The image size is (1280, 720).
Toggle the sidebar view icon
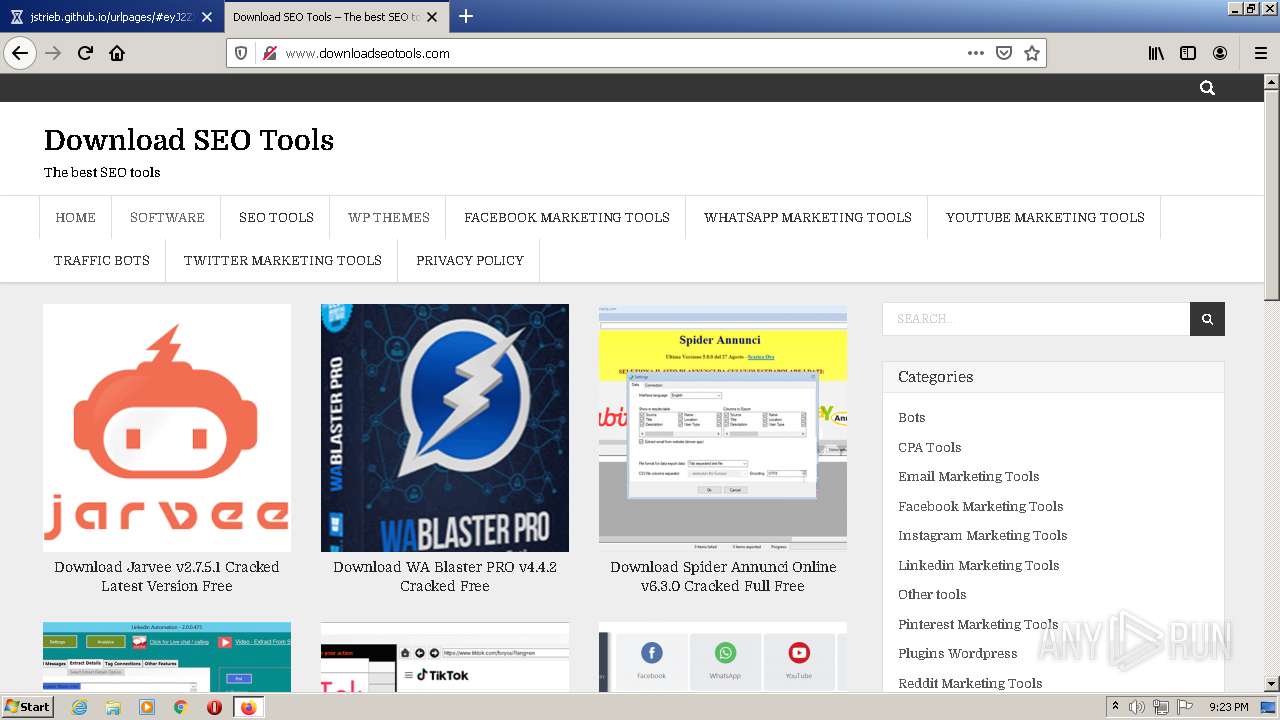click(x=1188, y=53)
